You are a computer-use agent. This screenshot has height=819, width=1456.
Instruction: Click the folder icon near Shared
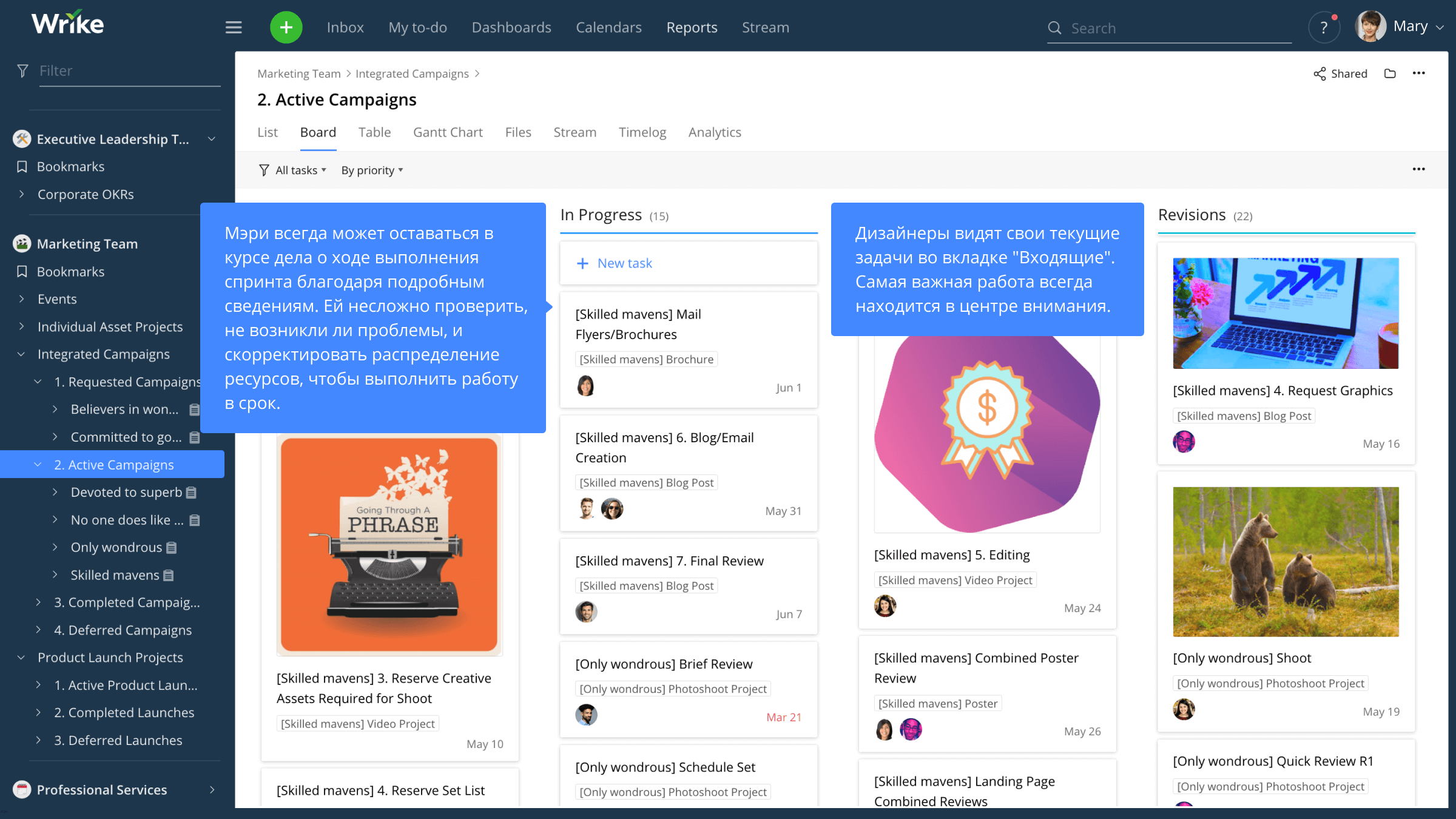1390,73
